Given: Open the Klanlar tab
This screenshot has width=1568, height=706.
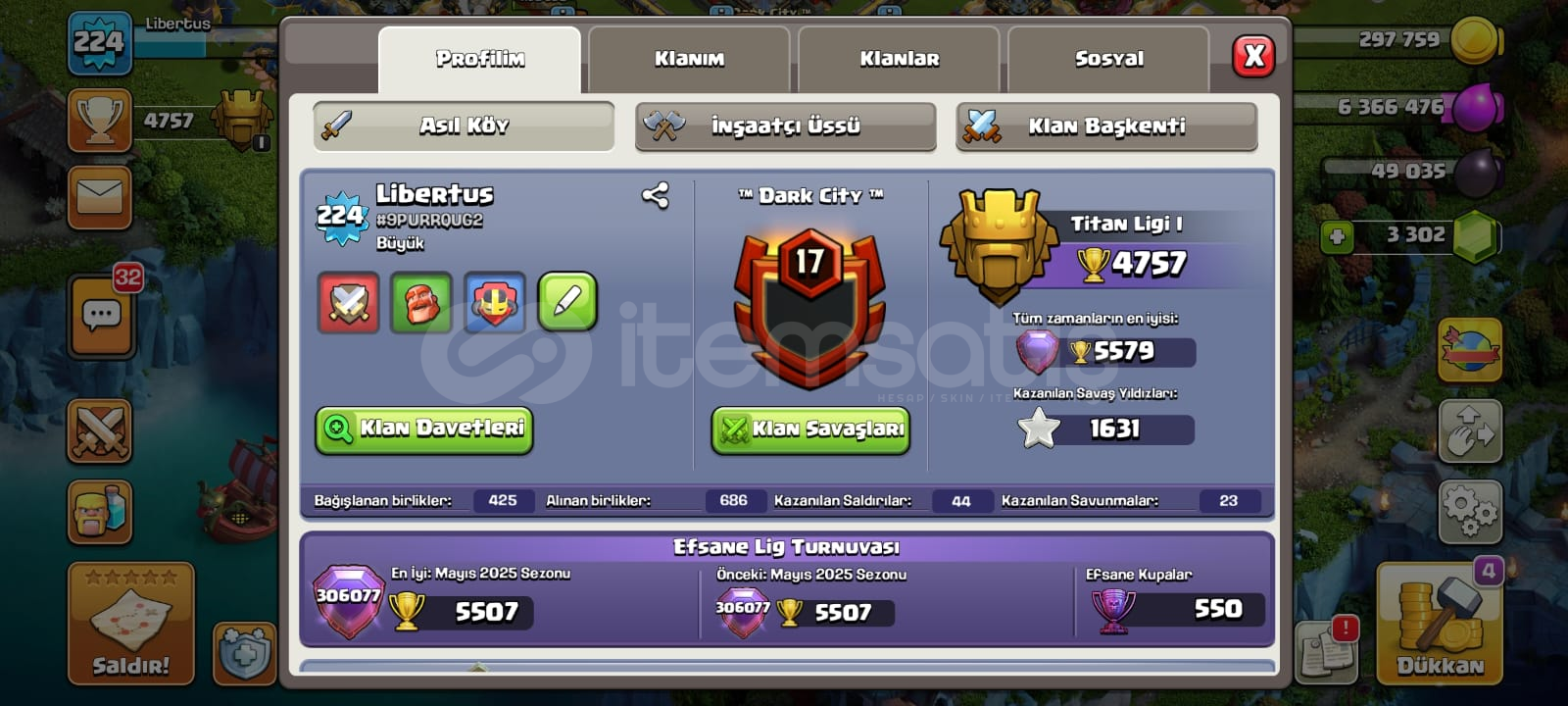Looking at the screenshot, I should pos(899,59).
